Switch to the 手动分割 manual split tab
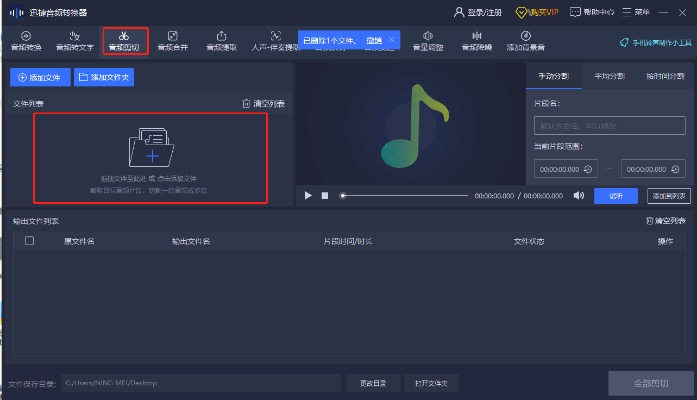Viewport: 697px width, 400px height. [553, 76]
